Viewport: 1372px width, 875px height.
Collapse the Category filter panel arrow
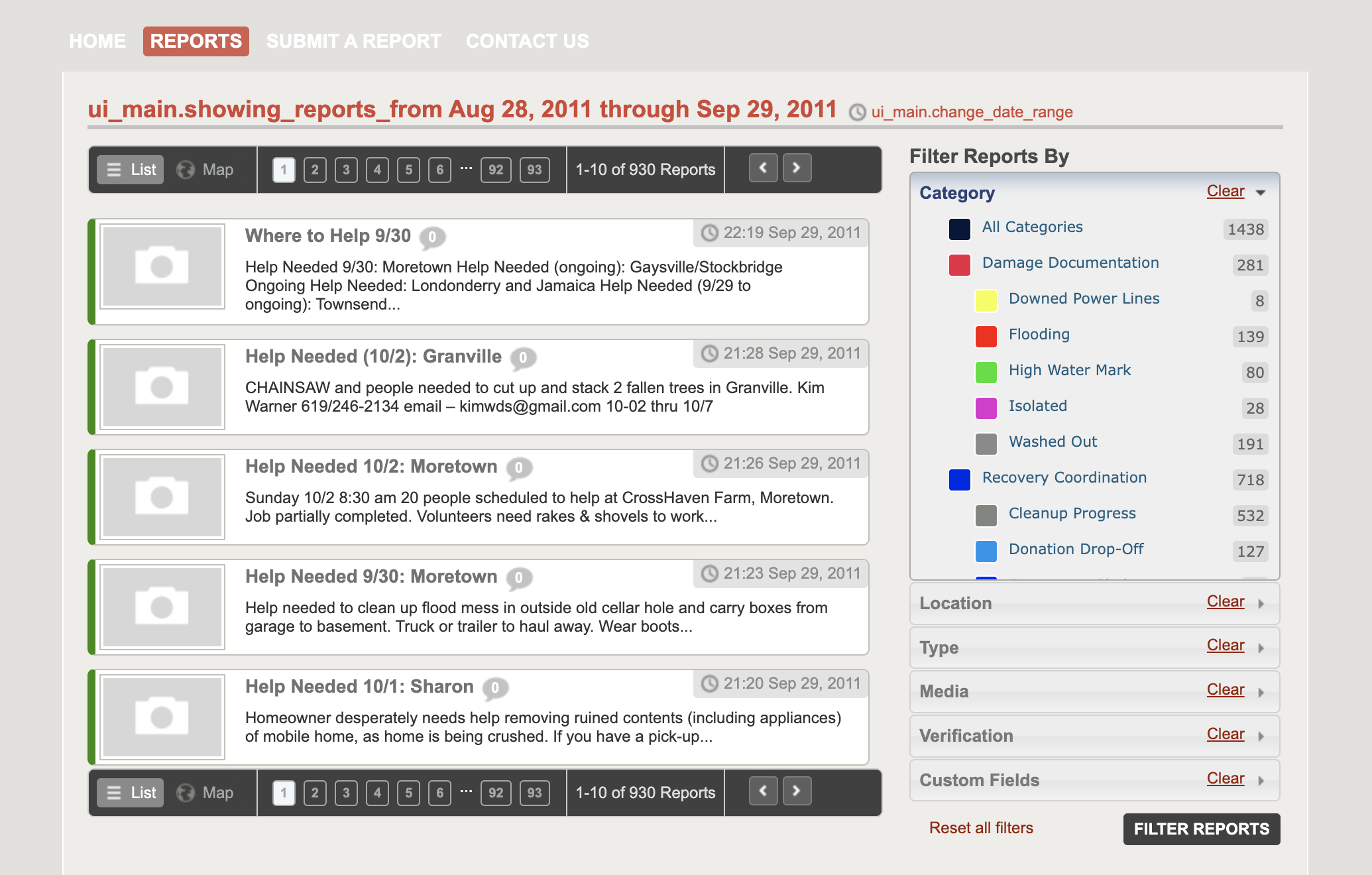(1261, 193)
